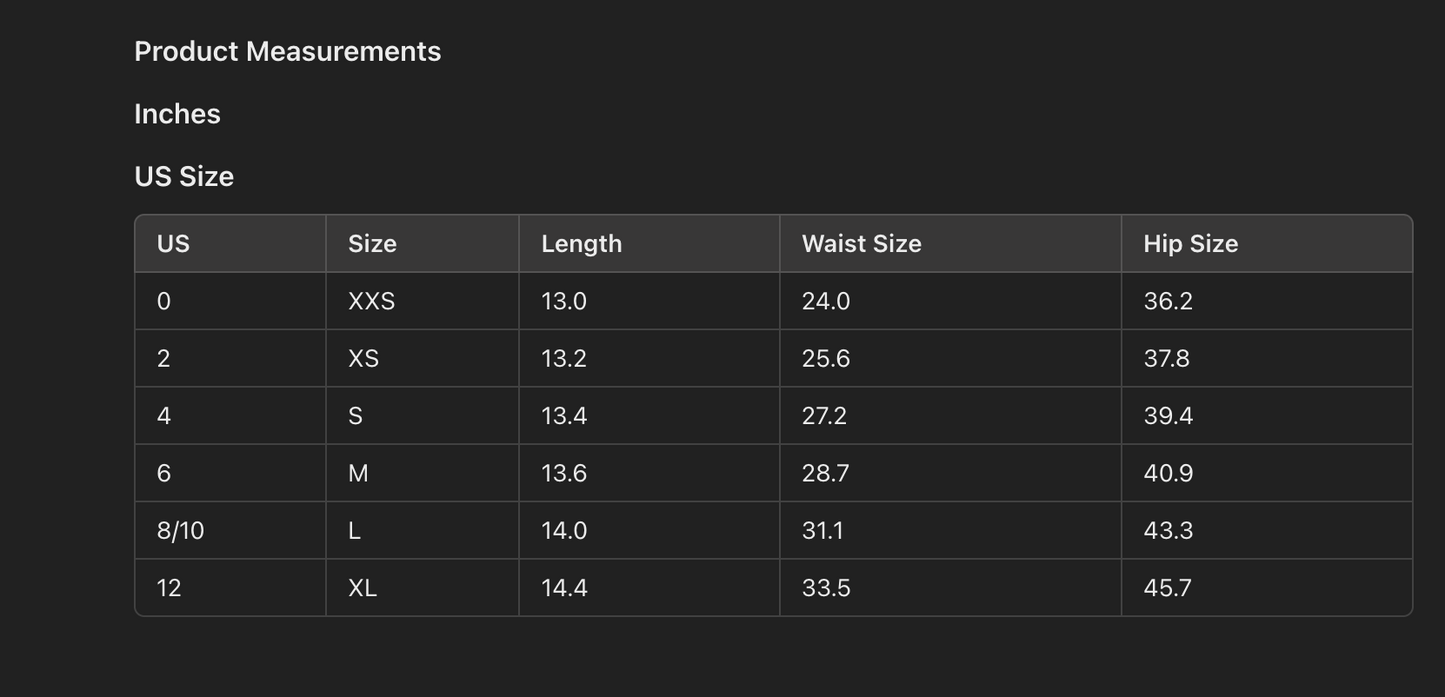Click the XXS size cell

pyautogui.click(x=371, y=301)
